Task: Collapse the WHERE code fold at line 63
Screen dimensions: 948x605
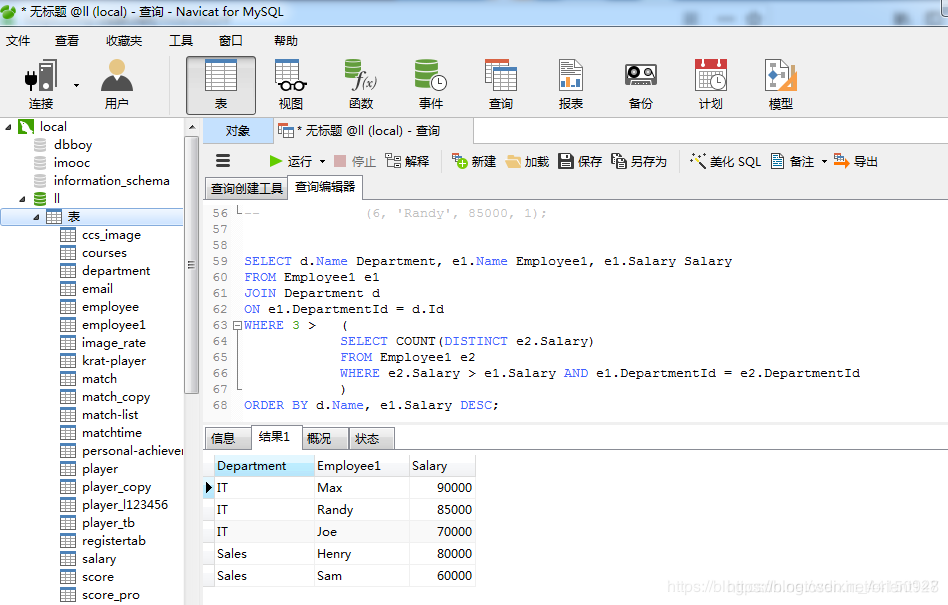Action: 238,325
